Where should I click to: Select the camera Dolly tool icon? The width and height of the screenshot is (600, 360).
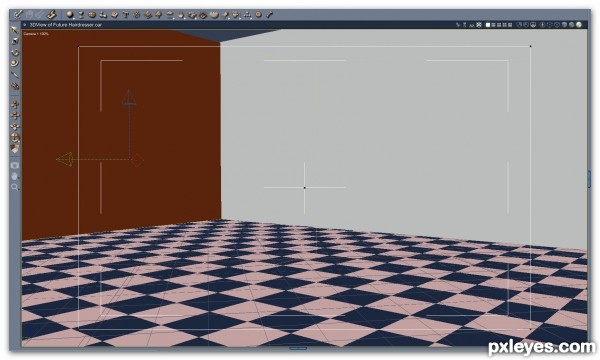click(x=15, y=165)
